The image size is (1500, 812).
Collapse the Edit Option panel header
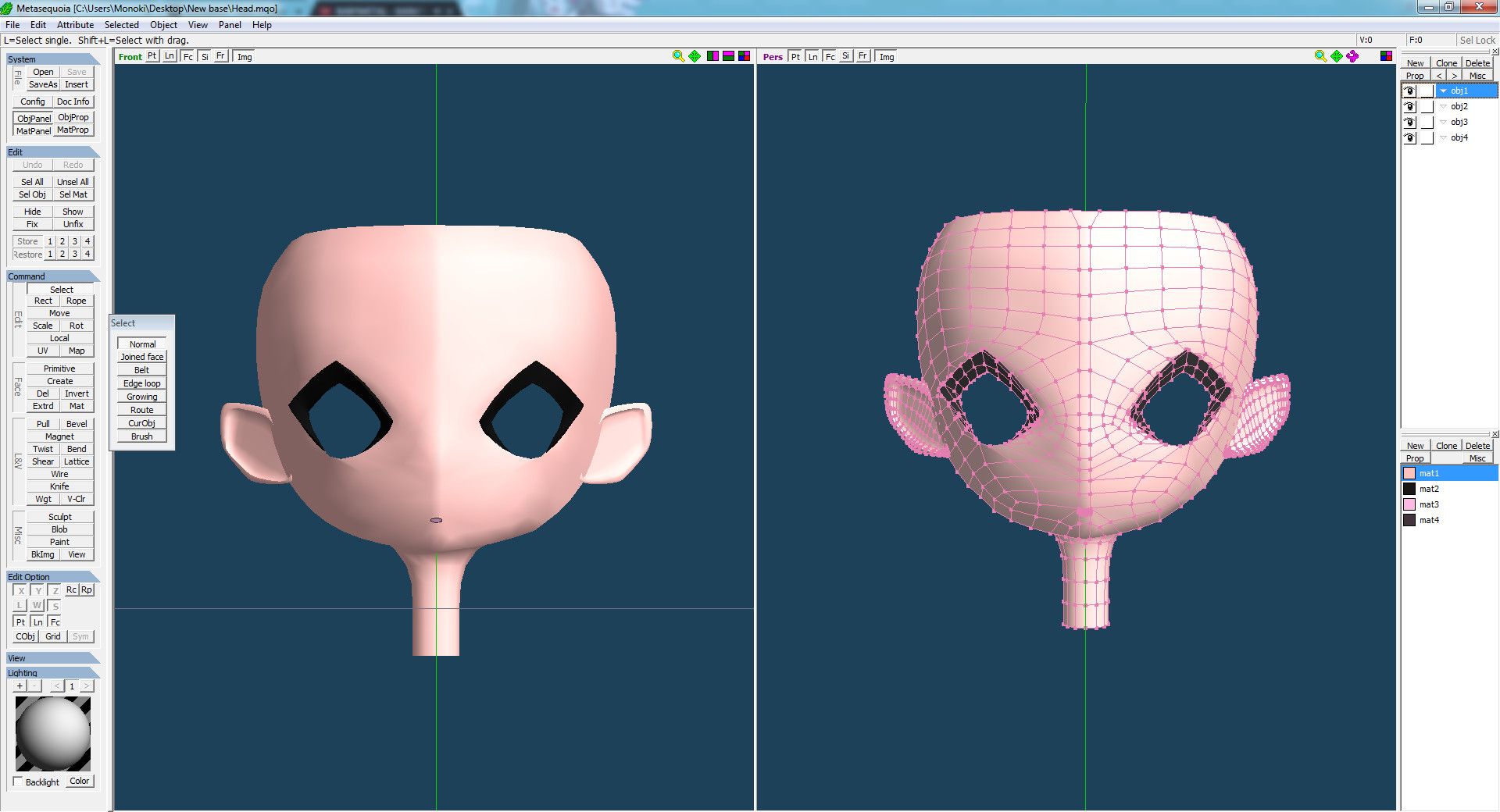click(29, 576)
